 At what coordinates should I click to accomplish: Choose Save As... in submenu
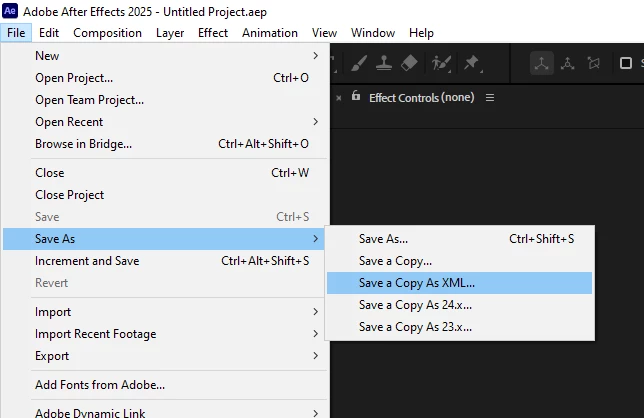[460, 239]
